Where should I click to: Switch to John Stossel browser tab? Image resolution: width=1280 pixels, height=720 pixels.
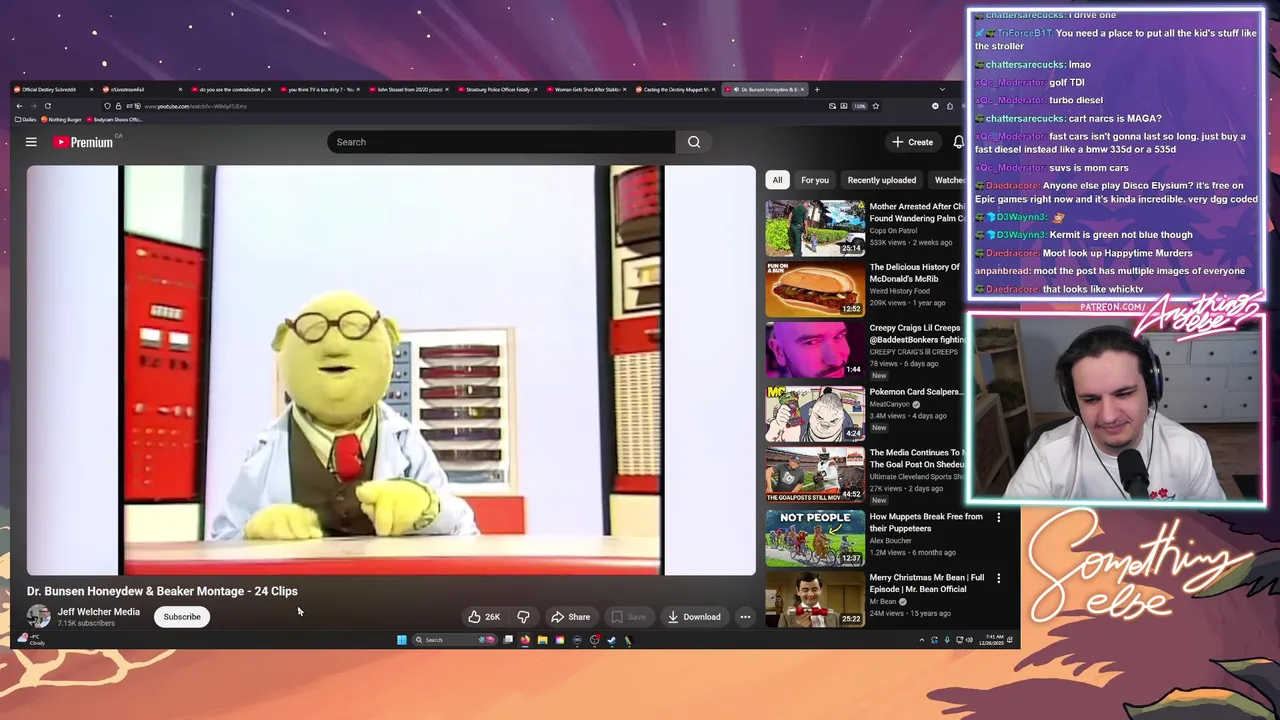pyautogui.click(x=410, y=89)
